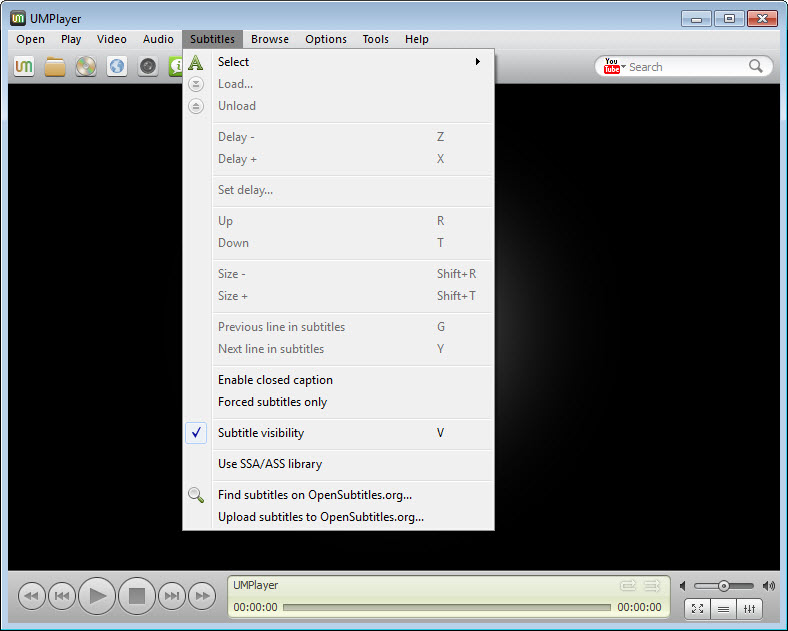Skip to next track button
The width and height of the screenshot is (788, 631).
[x=172, y=596]
